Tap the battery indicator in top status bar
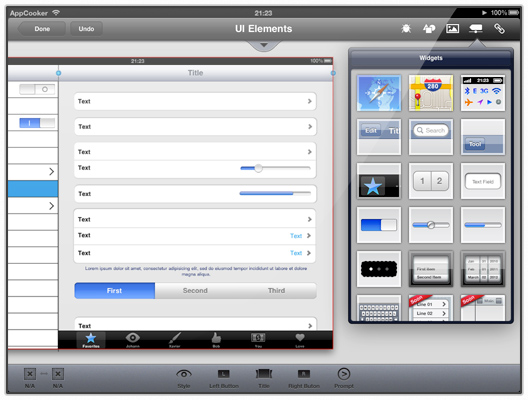The image size is (528, 400). (x=514, y=13)
